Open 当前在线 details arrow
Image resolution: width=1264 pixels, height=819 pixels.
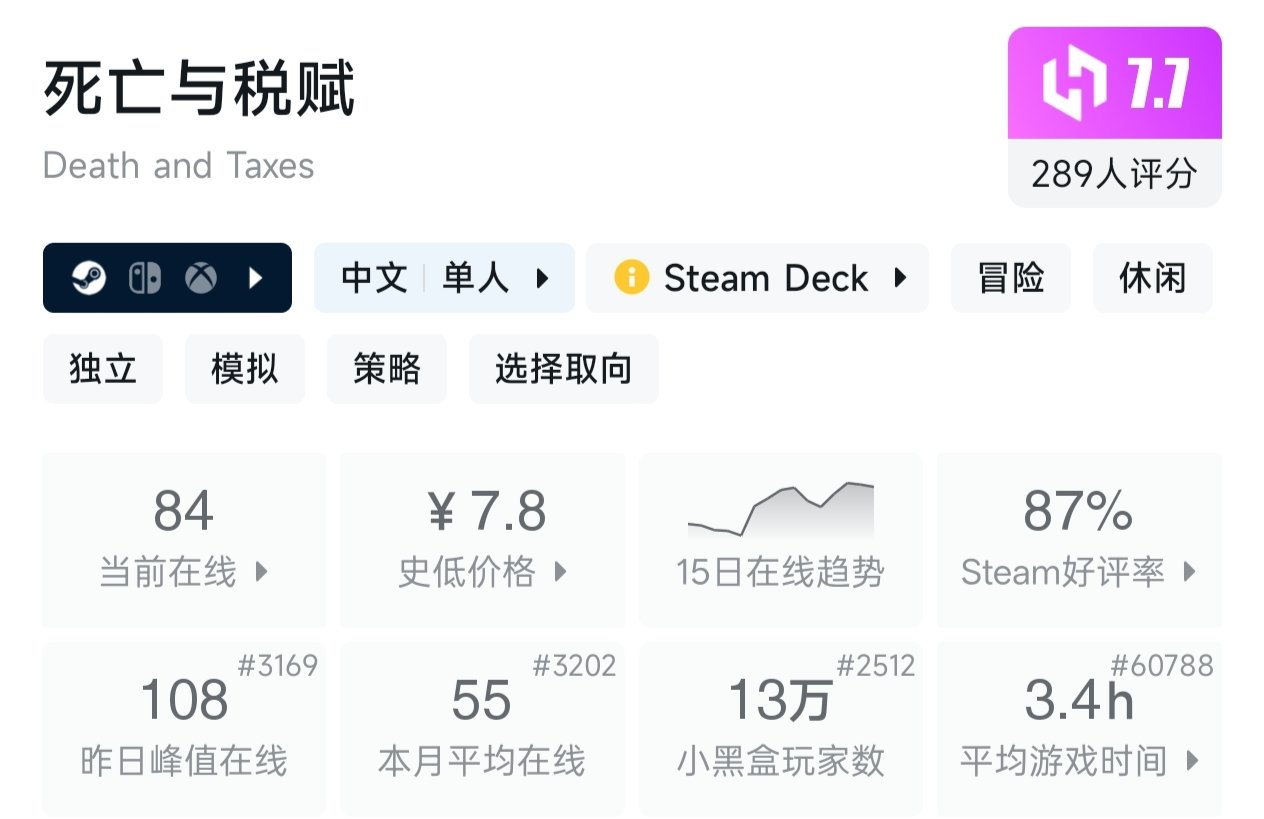coord(262,572)
